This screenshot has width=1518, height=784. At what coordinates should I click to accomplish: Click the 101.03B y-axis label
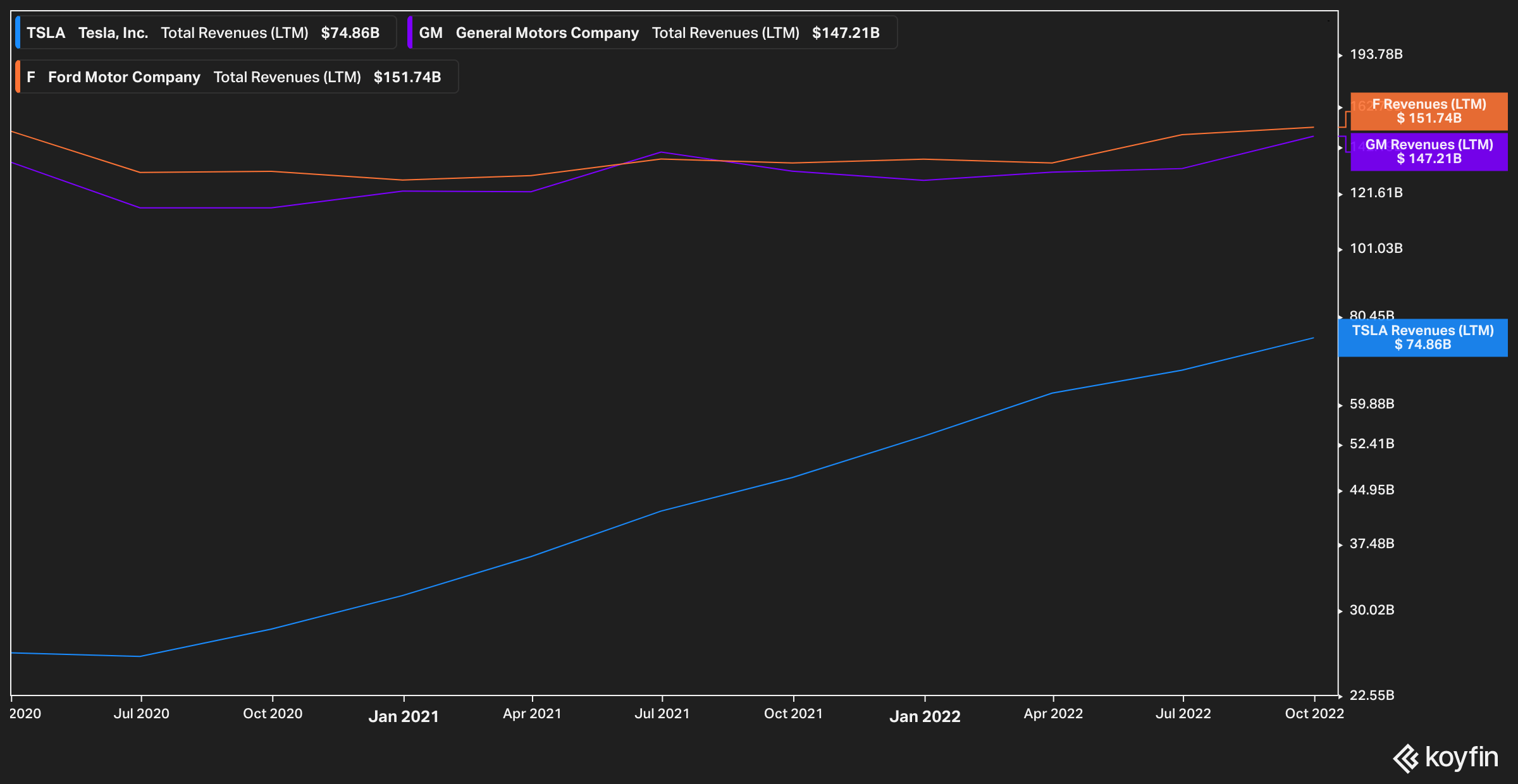(1376, 248)
